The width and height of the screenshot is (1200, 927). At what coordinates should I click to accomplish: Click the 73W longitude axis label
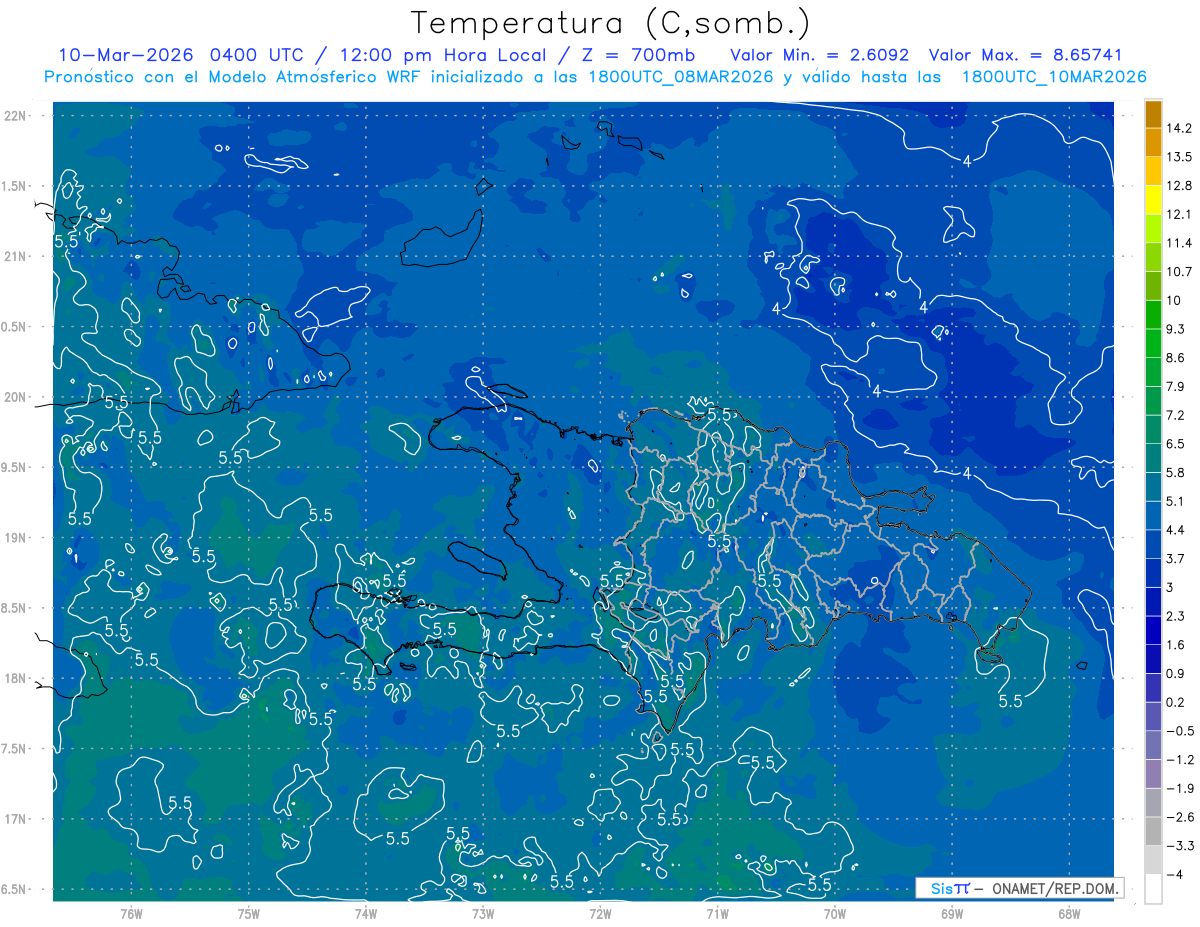pyautogui.click(x=483, y=913)
